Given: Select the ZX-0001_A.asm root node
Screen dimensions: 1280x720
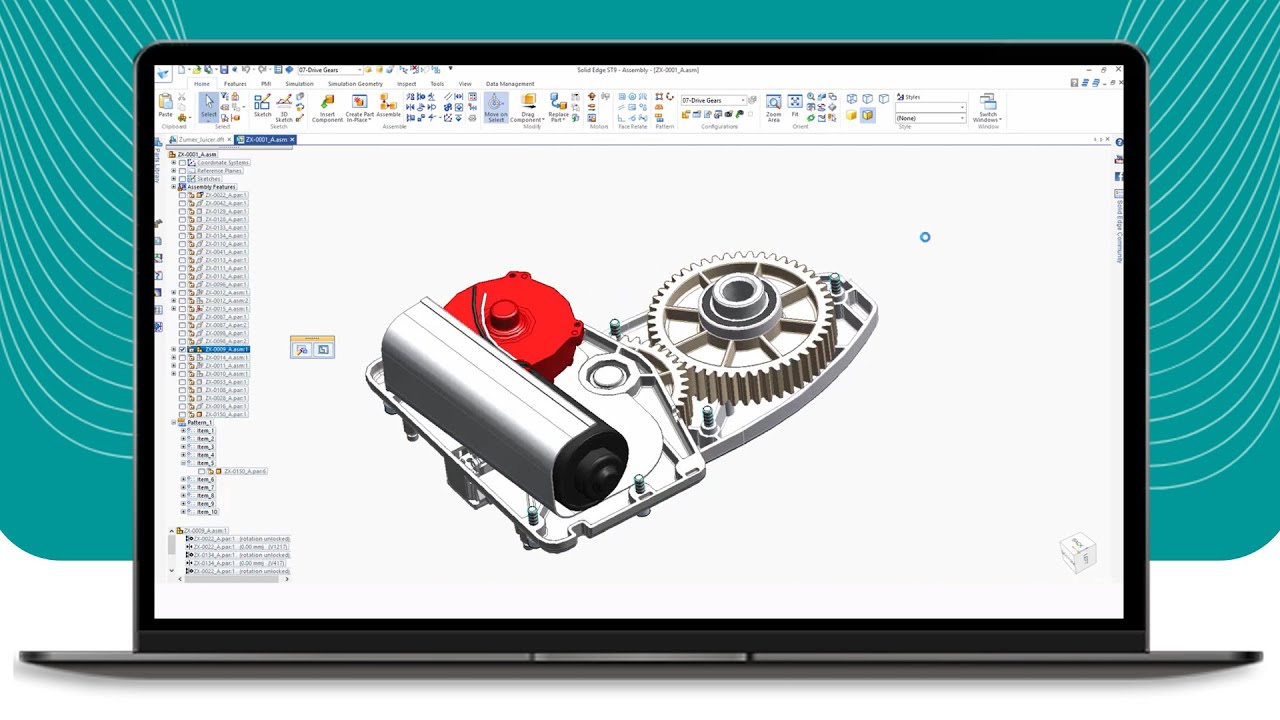Looking at the screenshot, I should 197,154.
